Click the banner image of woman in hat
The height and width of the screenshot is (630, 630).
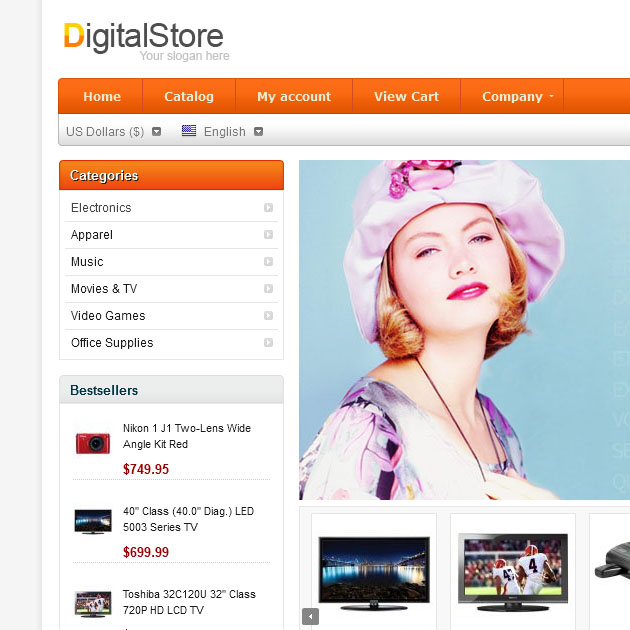464,330
